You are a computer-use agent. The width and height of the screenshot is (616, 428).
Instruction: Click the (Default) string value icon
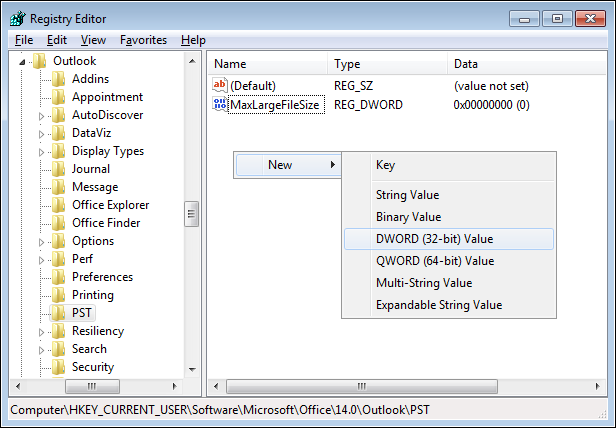pyautogui.click(x=220, y=85)
